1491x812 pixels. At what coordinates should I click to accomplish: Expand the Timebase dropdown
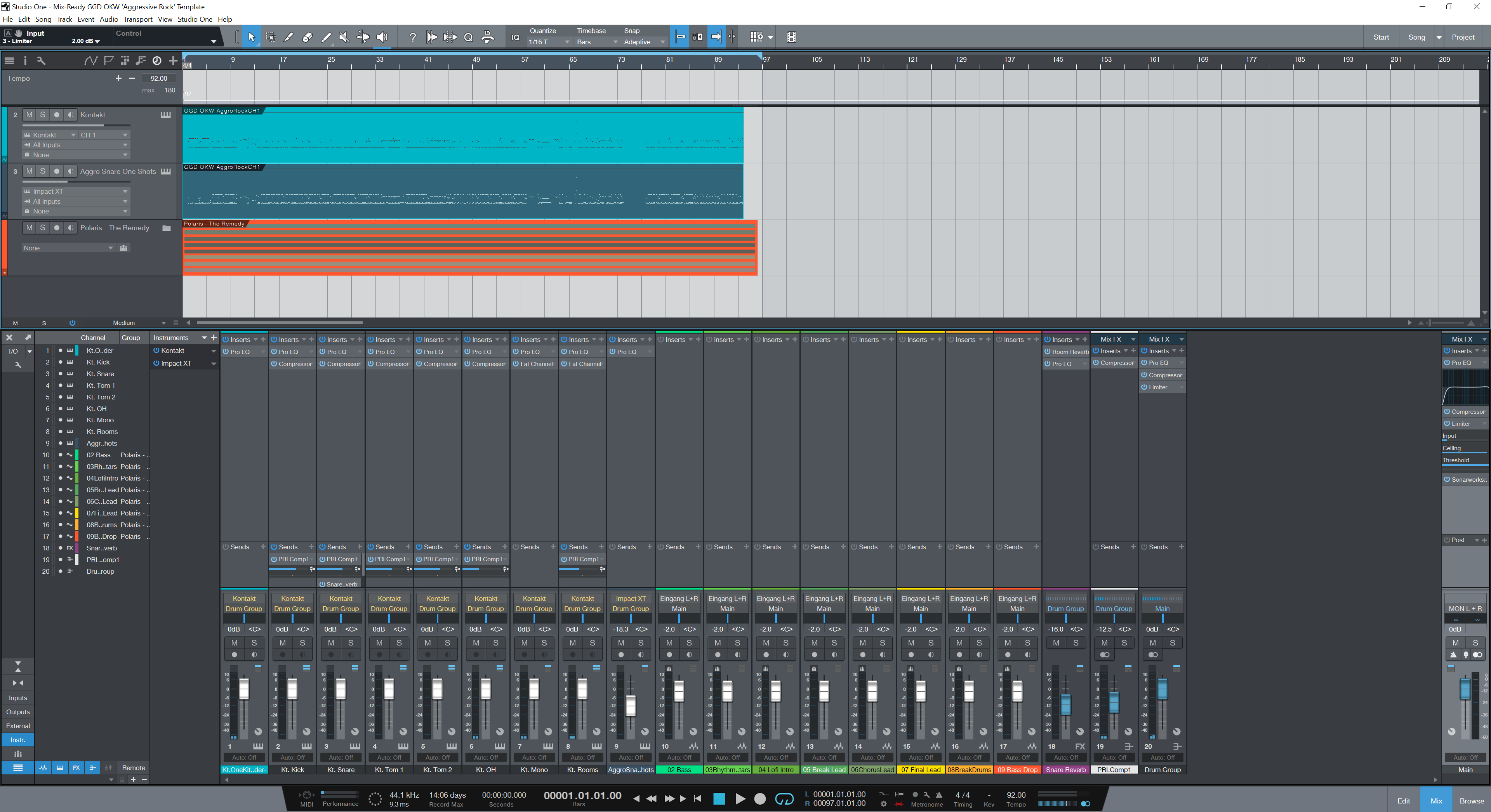(x=597, y=42)
